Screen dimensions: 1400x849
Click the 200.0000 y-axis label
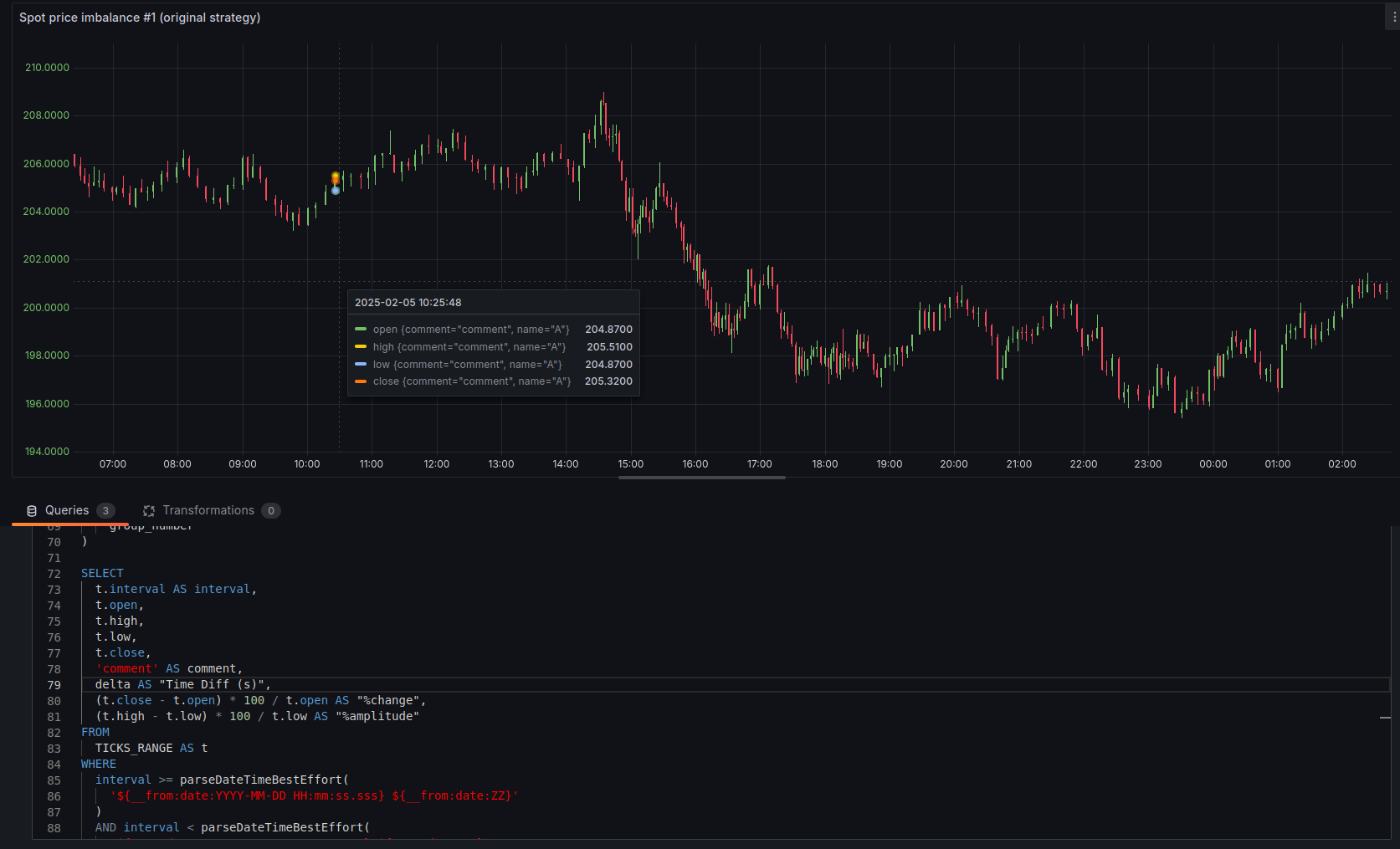tap(47, 308)
